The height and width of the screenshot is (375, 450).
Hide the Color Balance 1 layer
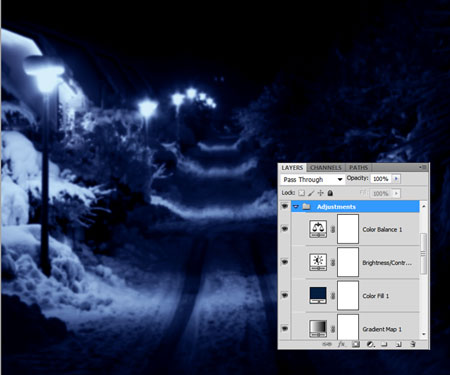[x=284, y=229]
